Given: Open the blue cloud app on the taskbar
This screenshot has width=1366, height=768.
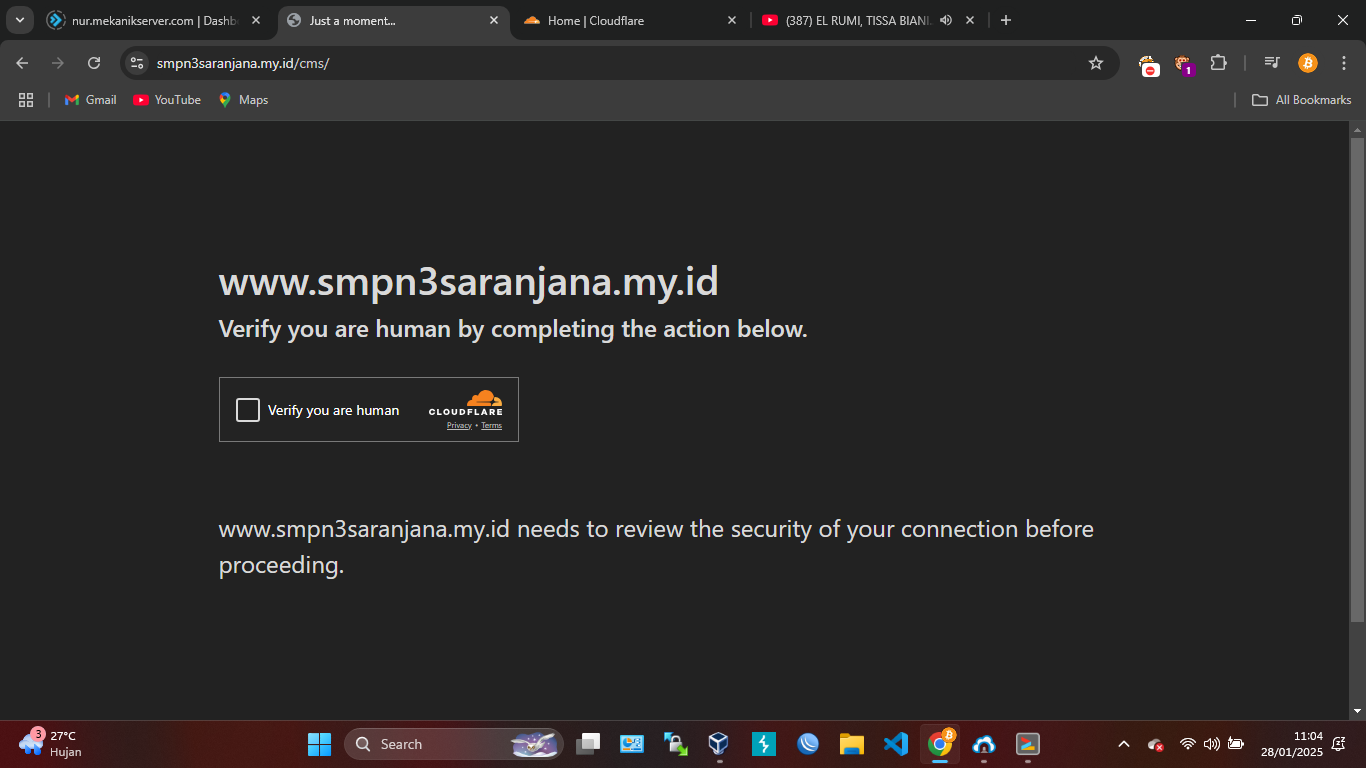Looking at the screenshot, I should (984, 744).
